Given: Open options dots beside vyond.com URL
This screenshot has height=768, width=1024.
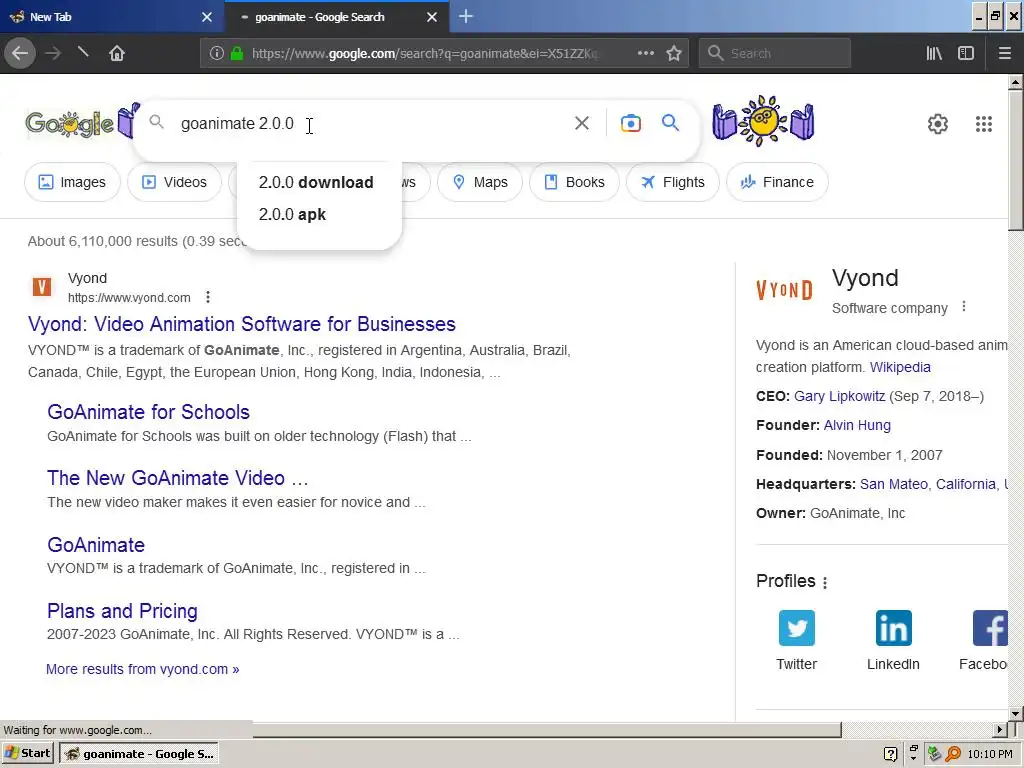Looking at the screenshot, I should coord(208,297).
